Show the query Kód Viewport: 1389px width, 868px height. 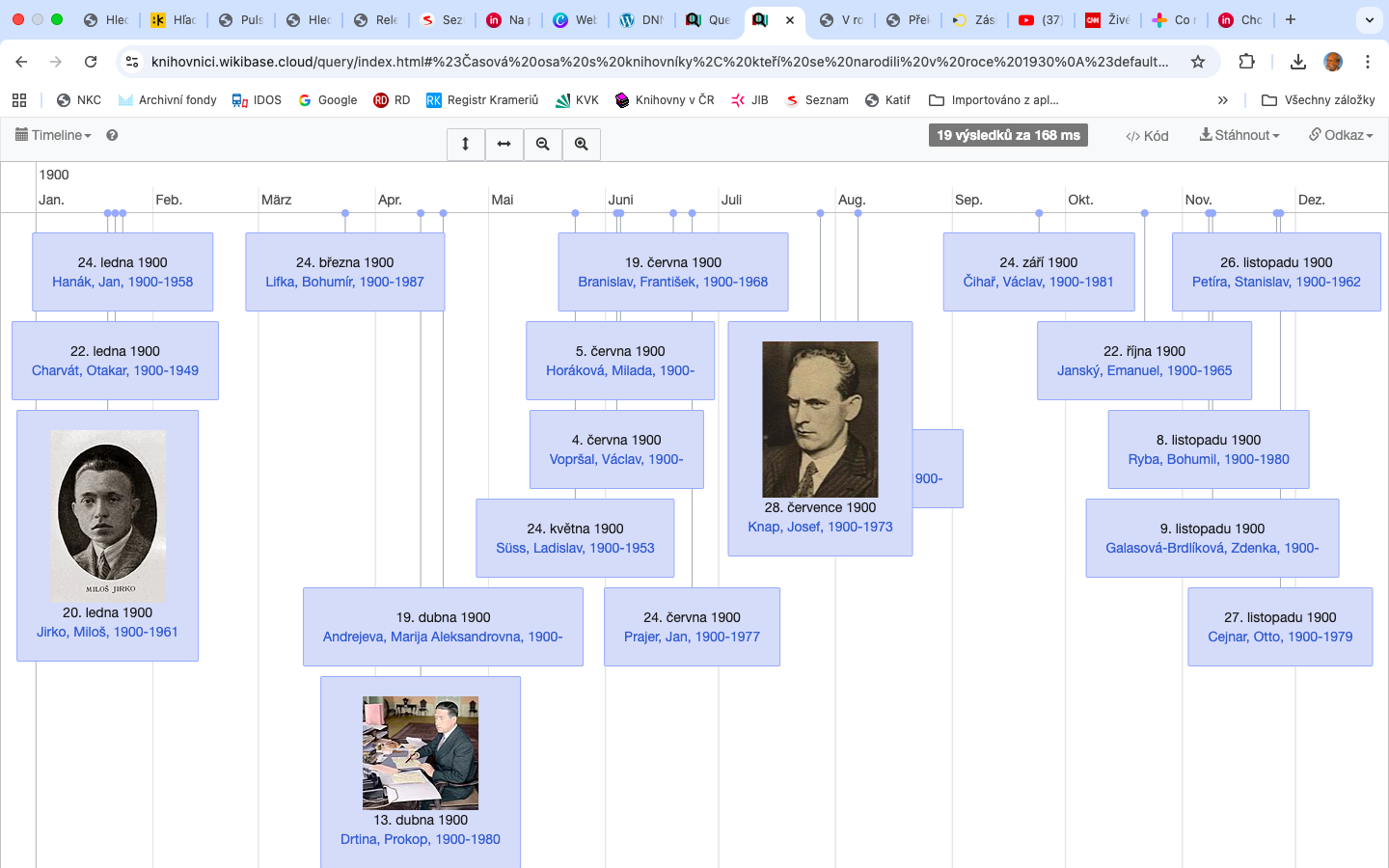coord(1147,136)
